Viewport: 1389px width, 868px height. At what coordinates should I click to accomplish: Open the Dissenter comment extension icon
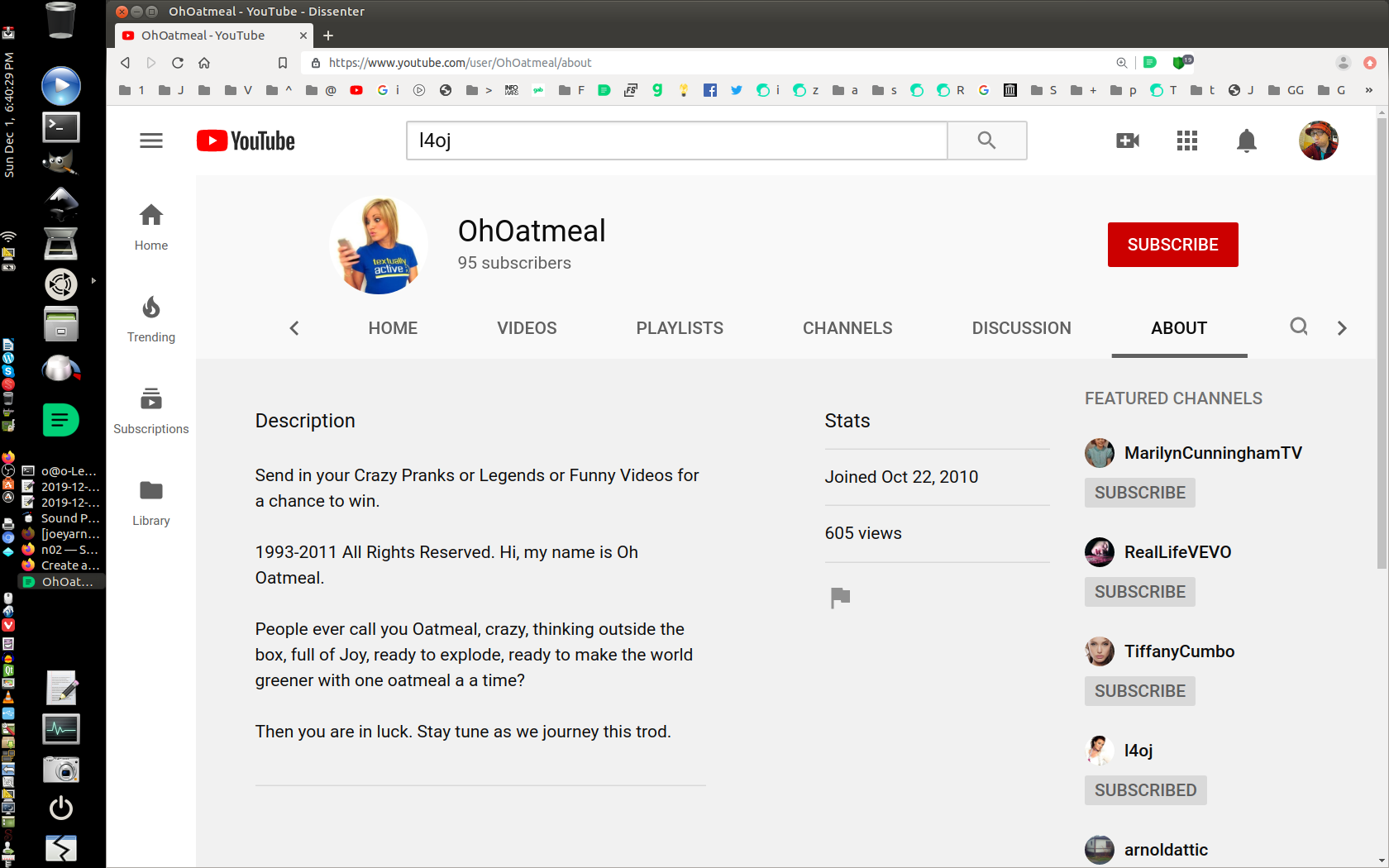tap(1149, 62)
